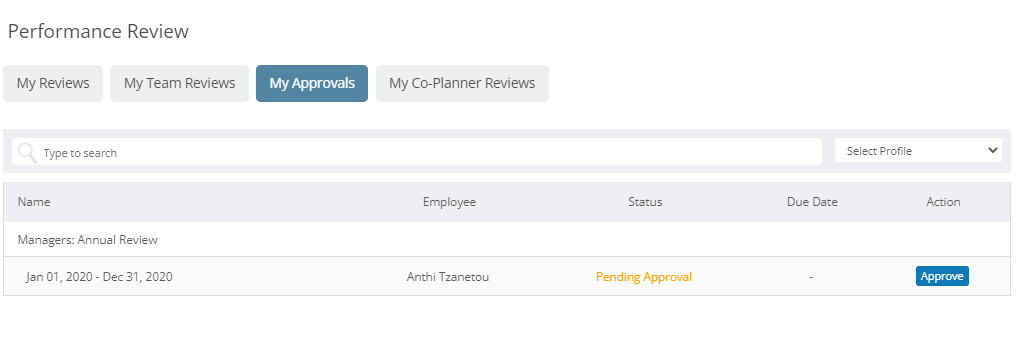Approve Anthi Tzanetou's review

942,276
